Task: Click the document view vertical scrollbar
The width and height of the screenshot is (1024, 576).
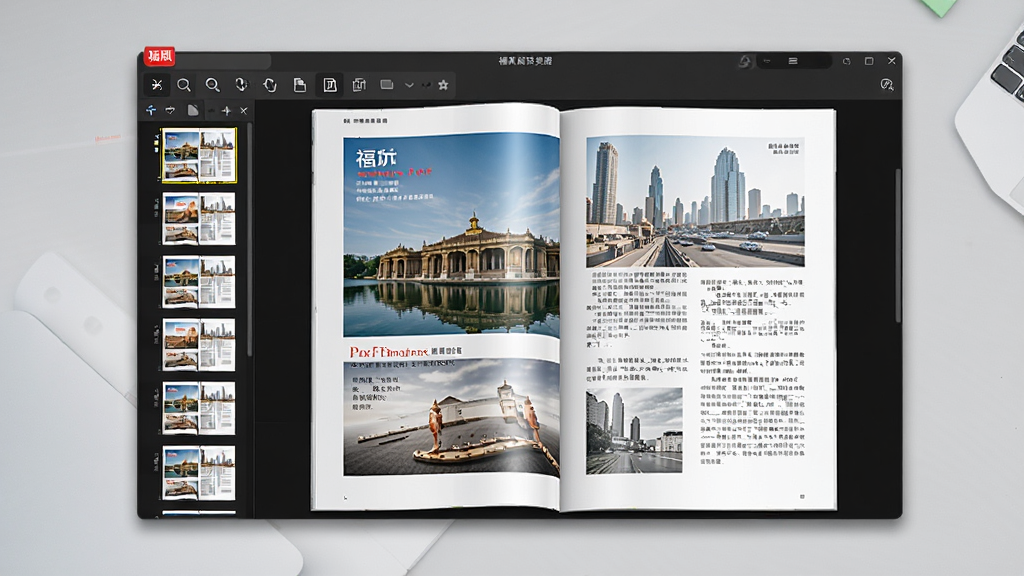Action: point(898,245)
